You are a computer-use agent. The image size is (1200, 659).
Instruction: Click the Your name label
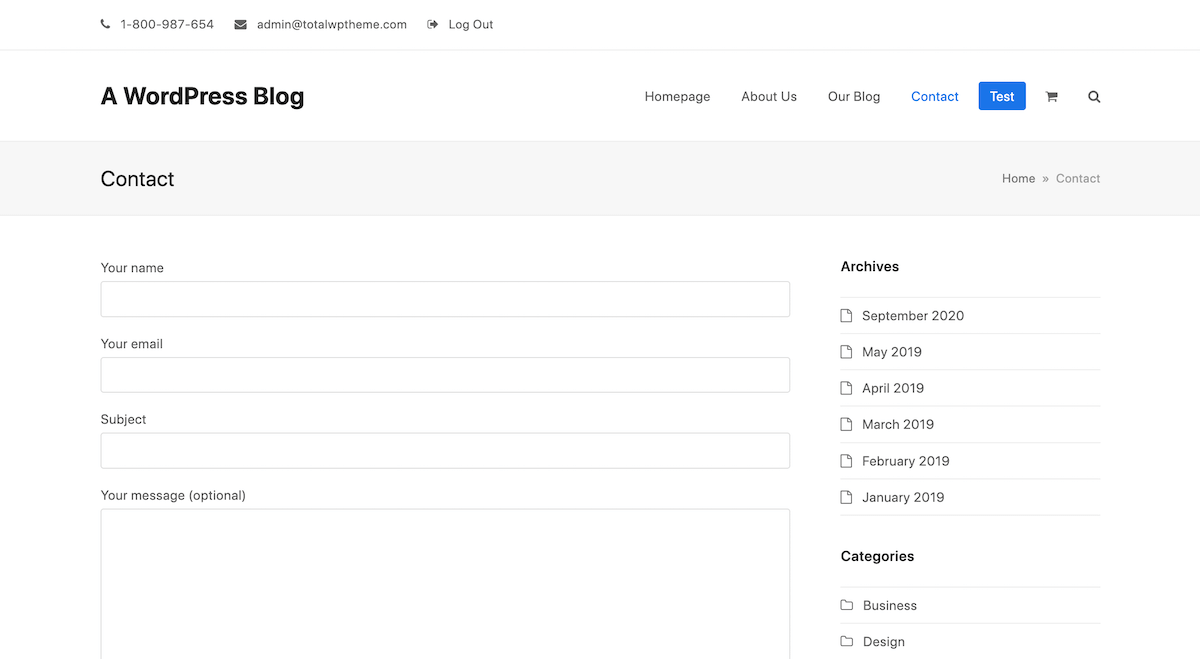click(132, 268)
